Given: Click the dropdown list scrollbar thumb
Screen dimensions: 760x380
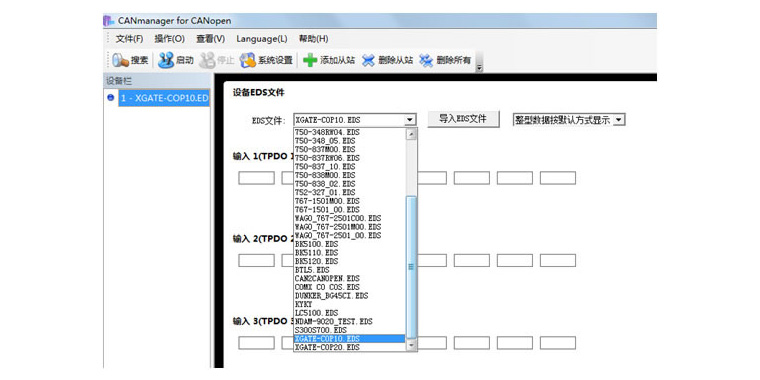Looking at the screenshot, I should pos(411,267).
